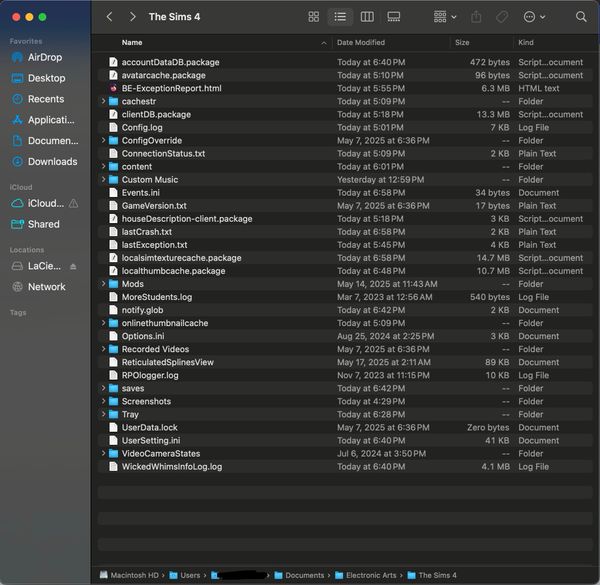The width and height of the screenshot is (600, 585).
Task: Switch to column view
Action: pyautogui.click(x=367, y=17)
